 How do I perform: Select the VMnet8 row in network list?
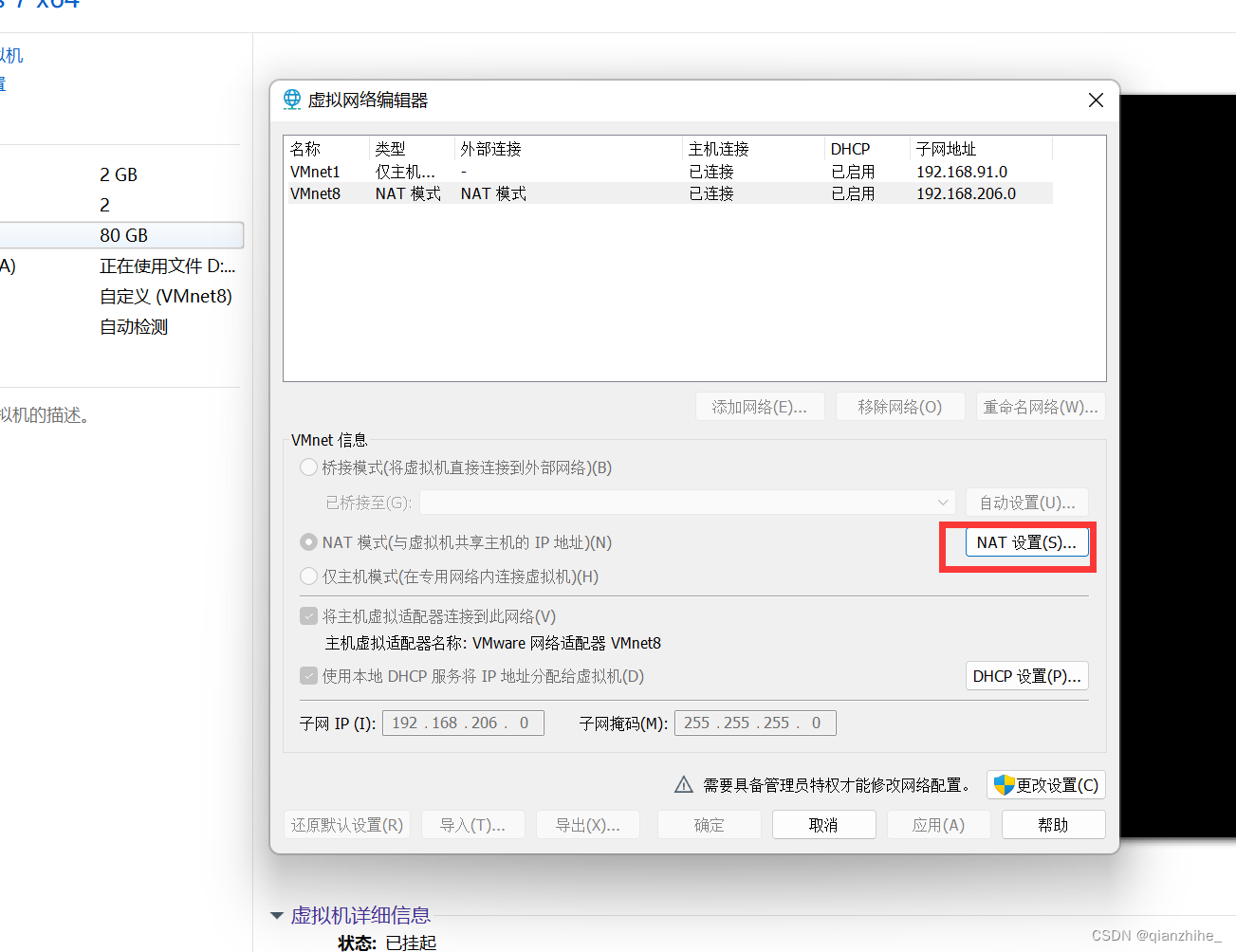tap(669, 193)
